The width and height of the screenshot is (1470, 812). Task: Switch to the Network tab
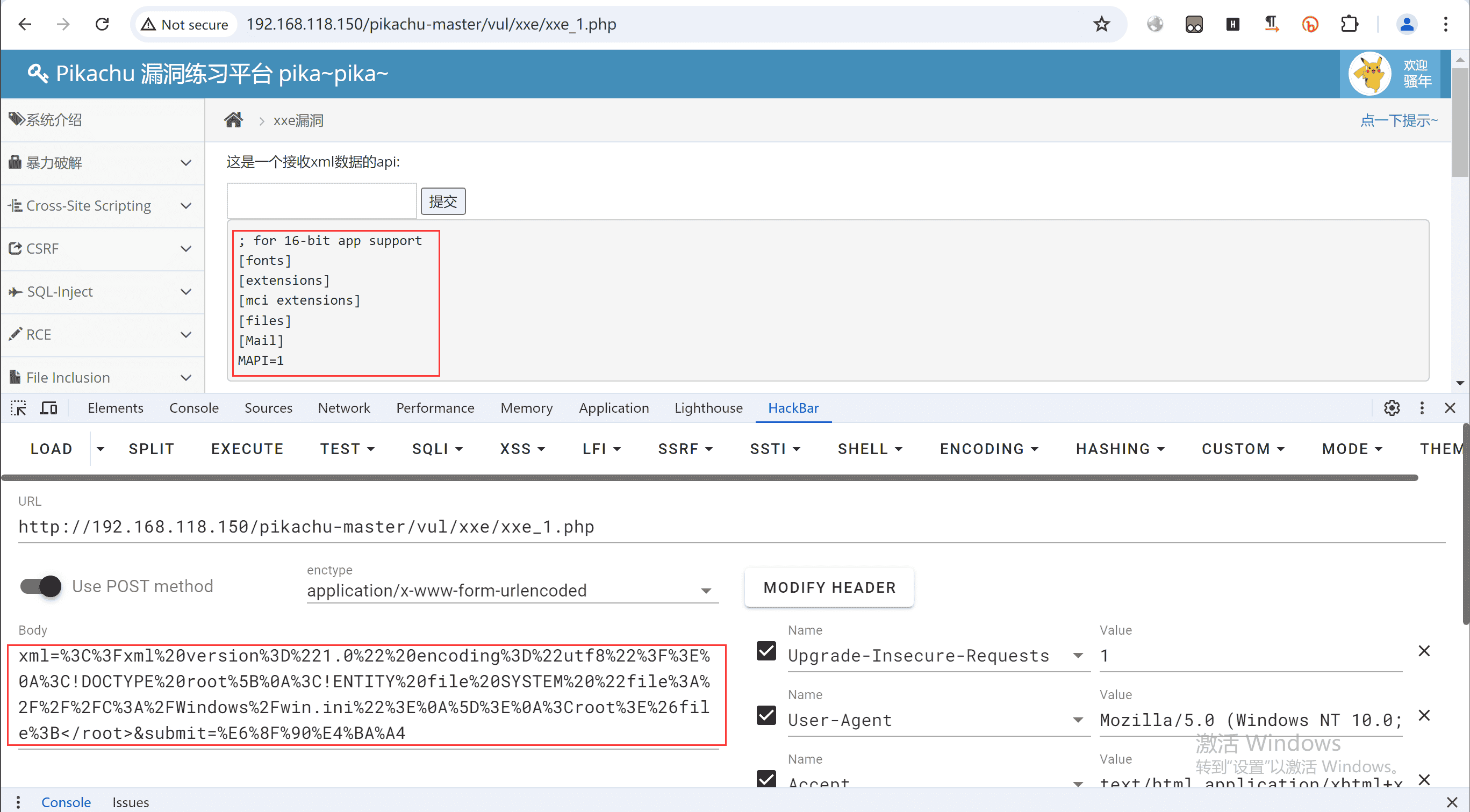(343, 408)
